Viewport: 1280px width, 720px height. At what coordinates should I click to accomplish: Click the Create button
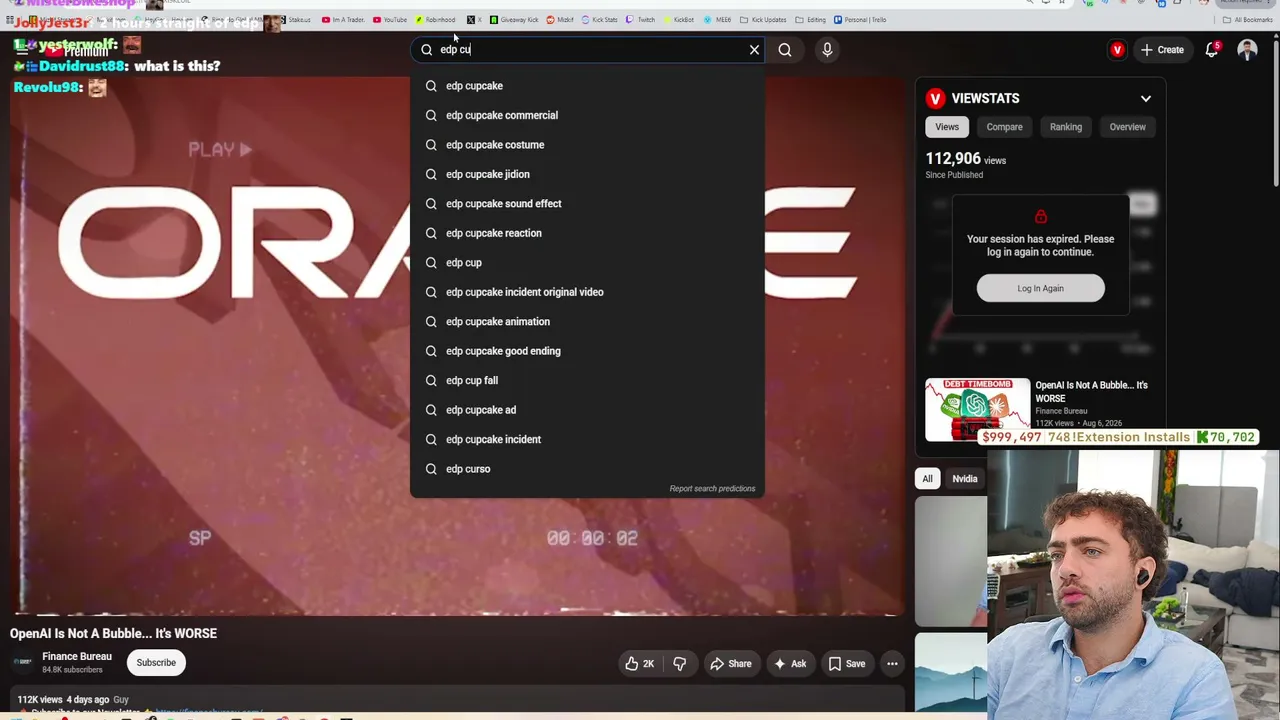click(1162, 49)
